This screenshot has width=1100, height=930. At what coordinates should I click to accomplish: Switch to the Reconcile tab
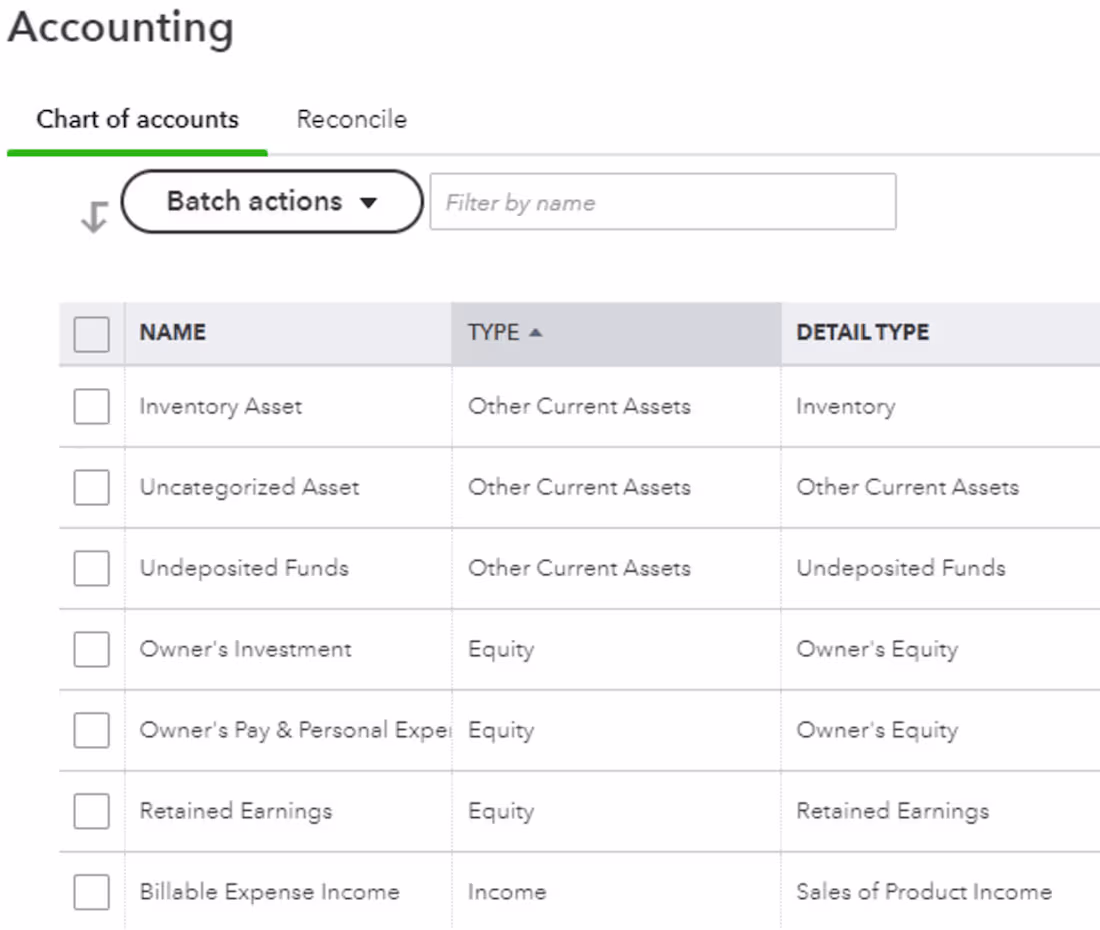(351, 119)
